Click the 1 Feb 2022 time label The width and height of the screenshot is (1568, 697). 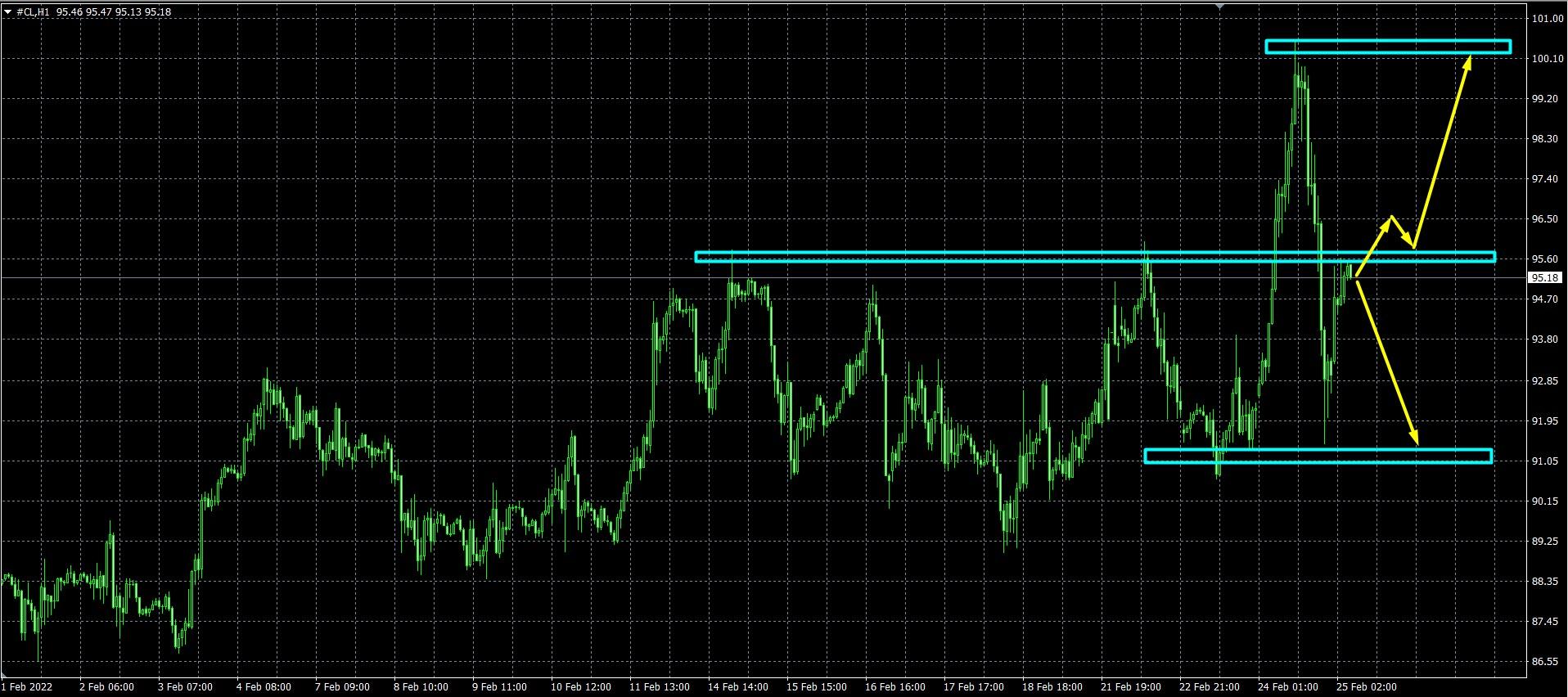[x=27, y=687]
